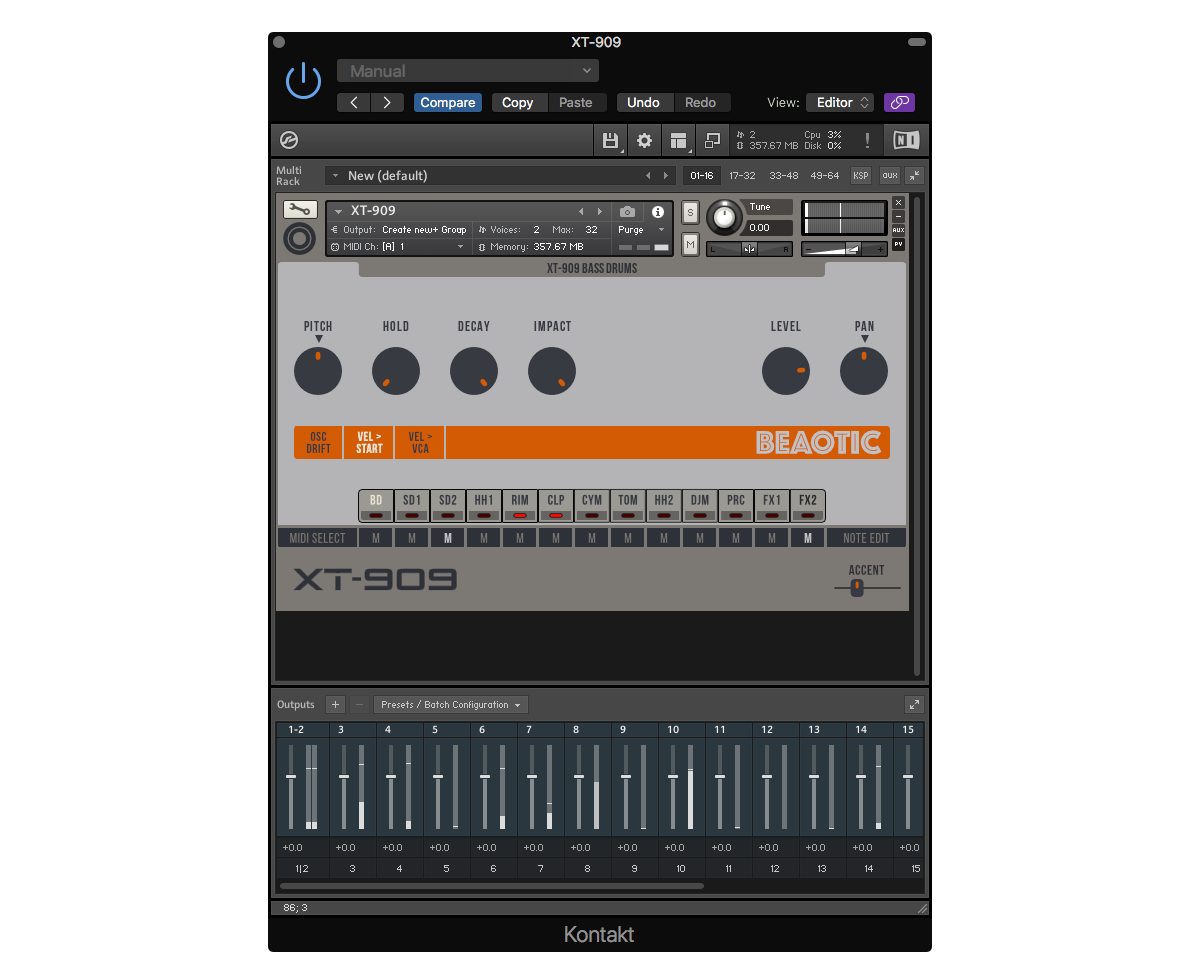Click the Native Instruments NI logo

906,140
